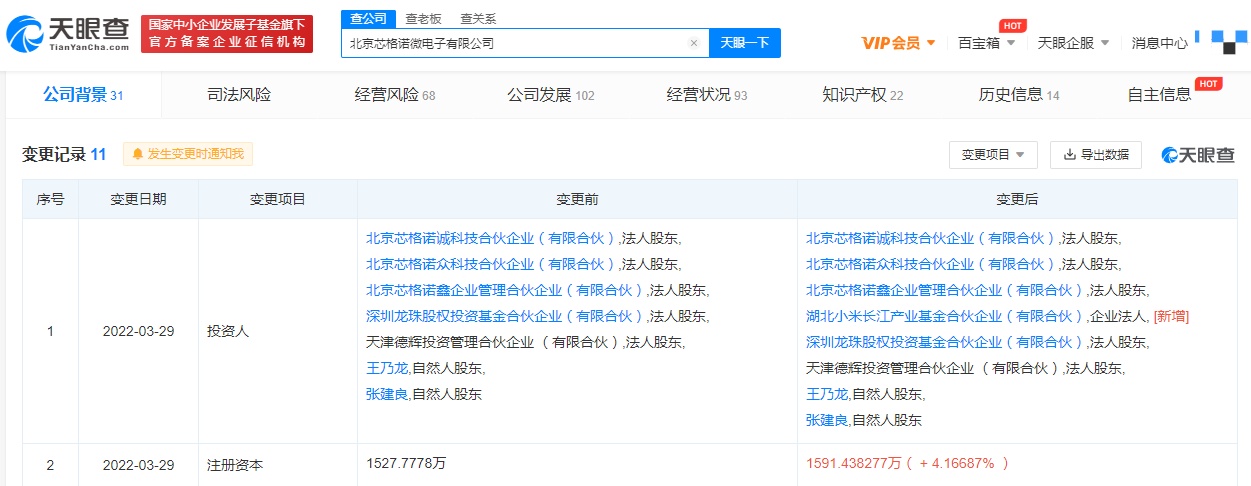Click the 天眼查 brand logo beside 导出数据

[1198, 155]
